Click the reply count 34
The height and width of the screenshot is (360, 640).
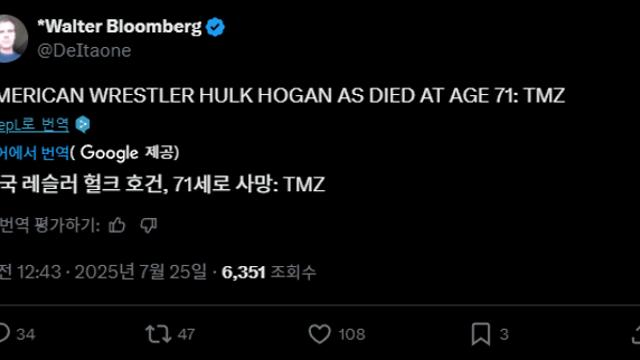coord(26,335)
